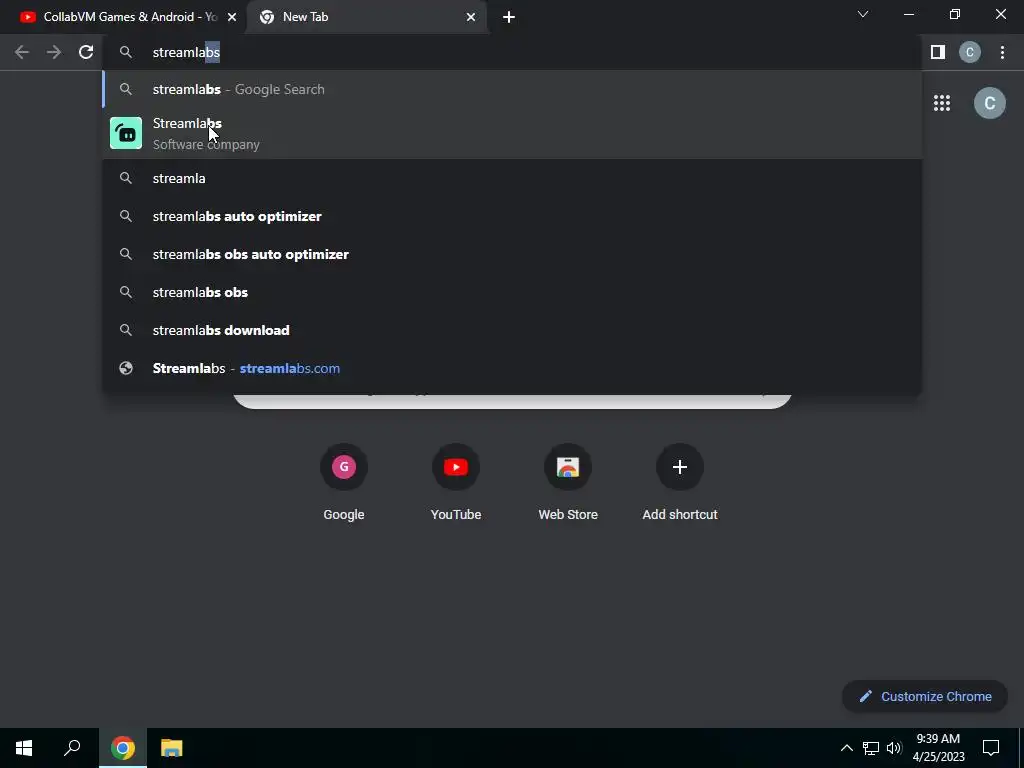Go back using the back arrow

[22, 52]
